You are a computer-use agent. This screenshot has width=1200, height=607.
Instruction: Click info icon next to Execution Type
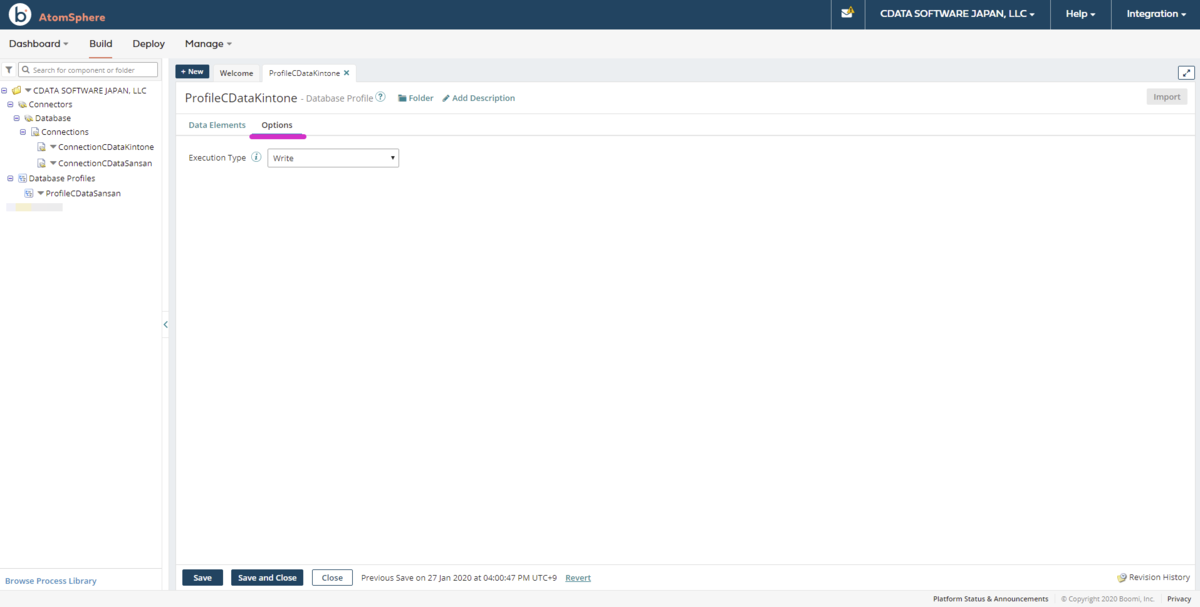(256, 158)
